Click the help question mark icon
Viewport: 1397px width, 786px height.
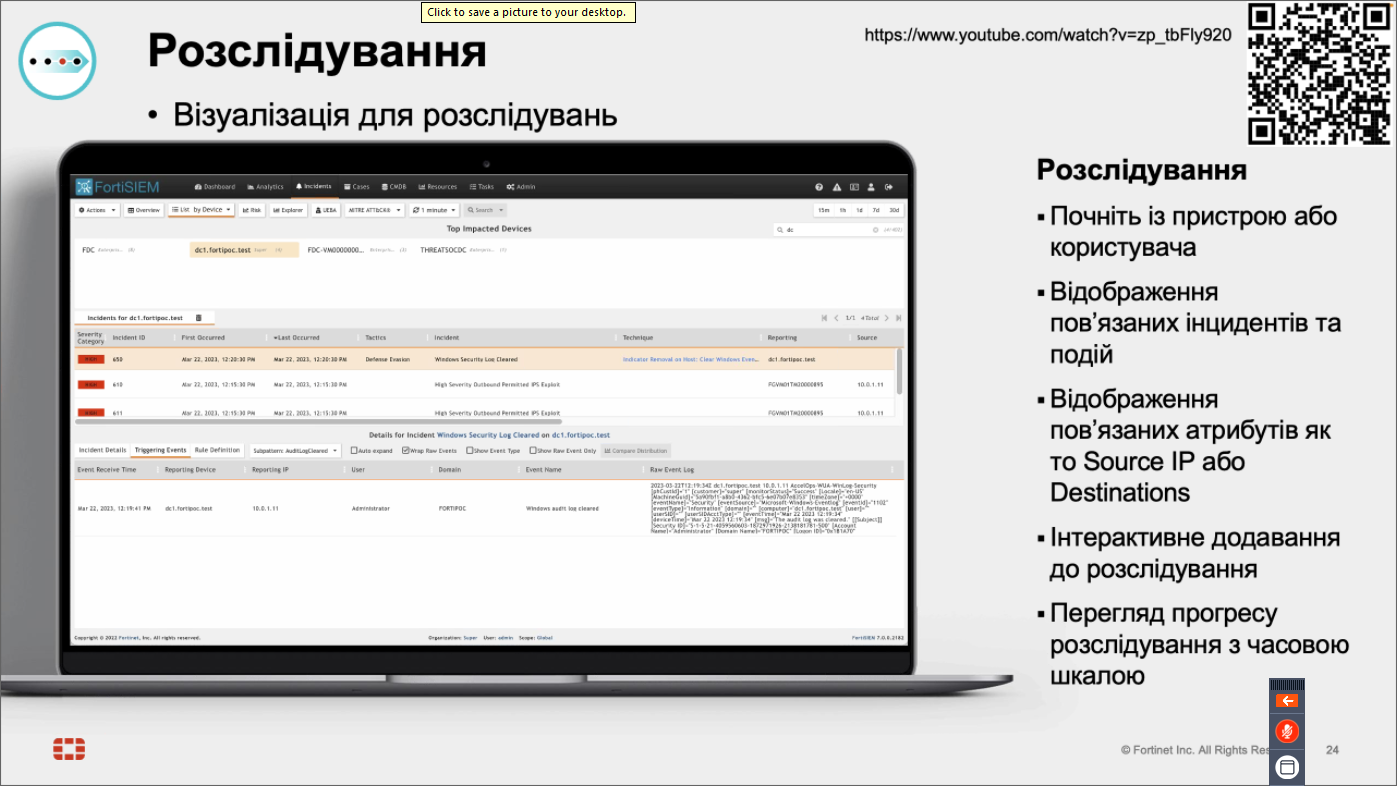point(819,187)
